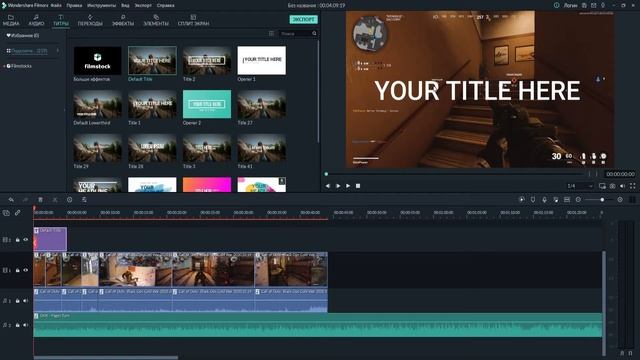The image size is (640, 360).
Task: Select the Title 27 thumbnail
Action: [262, 104]
